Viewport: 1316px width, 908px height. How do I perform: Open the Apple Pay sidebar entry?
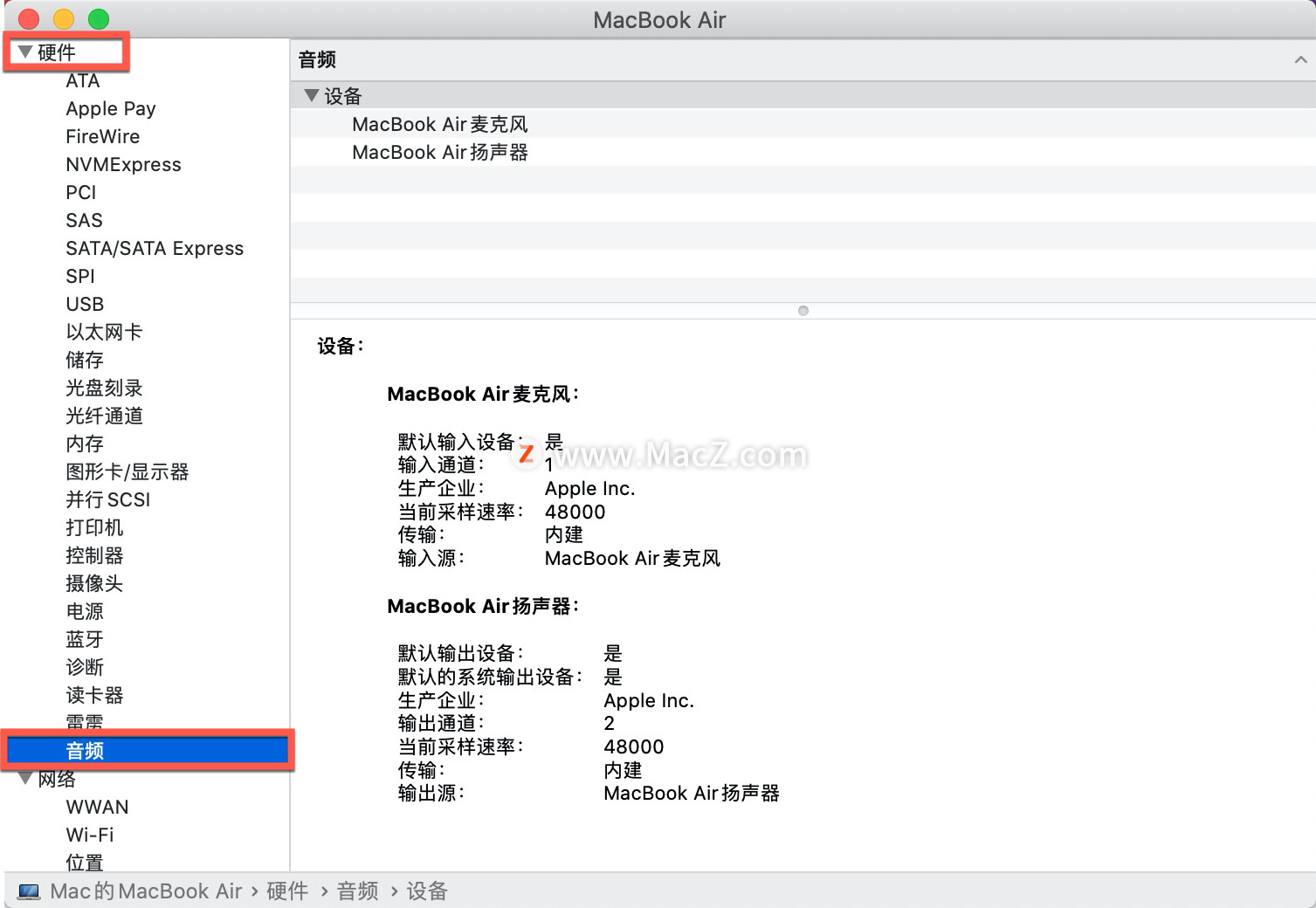point(111,108)
